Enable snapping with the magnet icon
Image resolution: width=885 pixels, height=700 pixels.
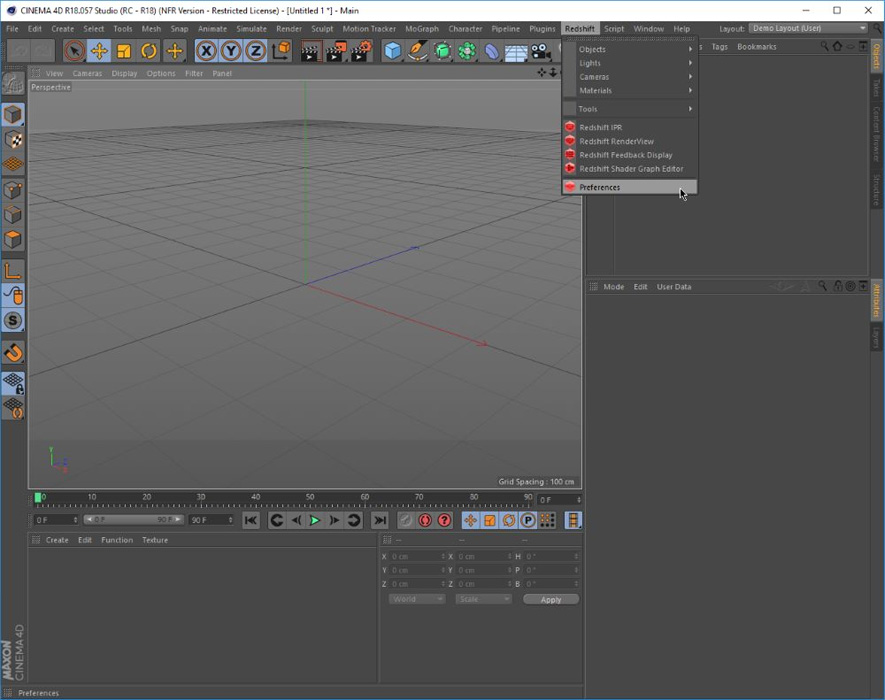click(x=13, y=353)
